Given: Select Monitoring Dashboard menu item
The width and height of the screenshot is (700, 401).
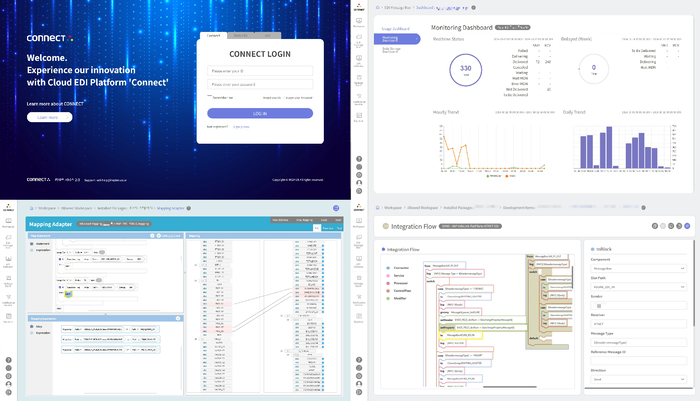Looking at the screenshot, I should [397, 39].
